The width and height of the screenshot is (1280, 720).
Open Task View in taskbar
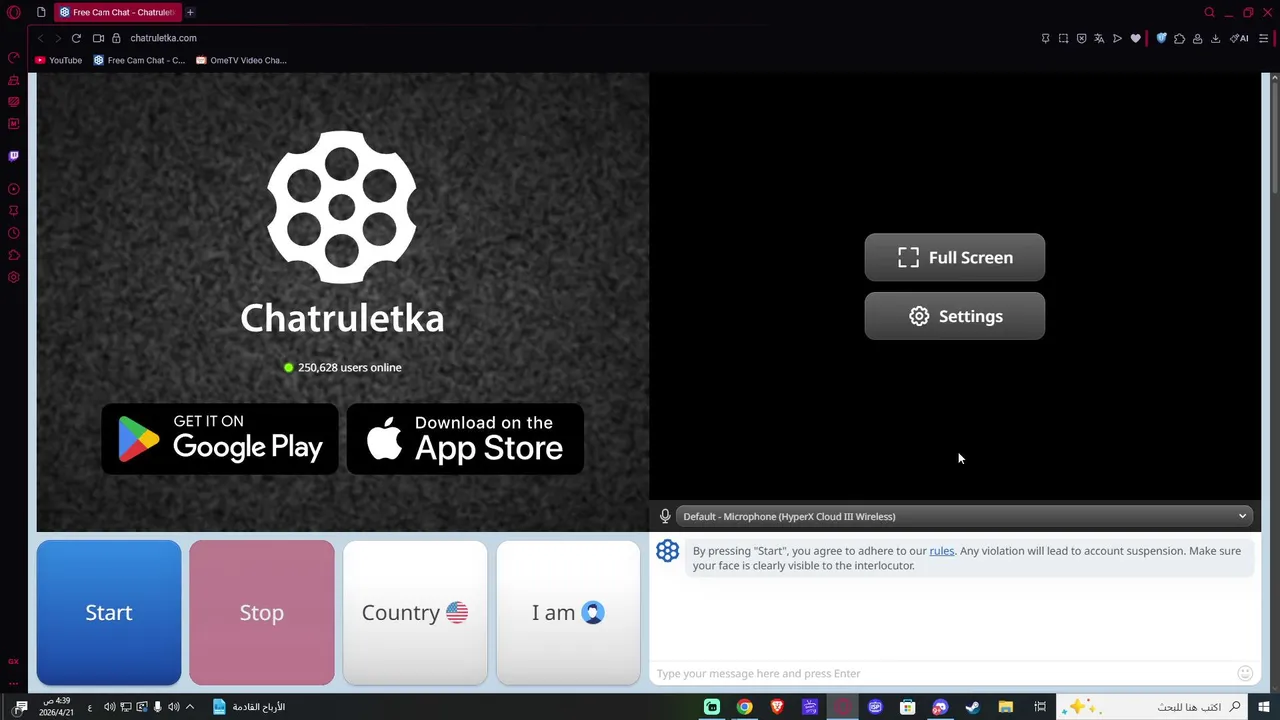[x=1040, y=707]
